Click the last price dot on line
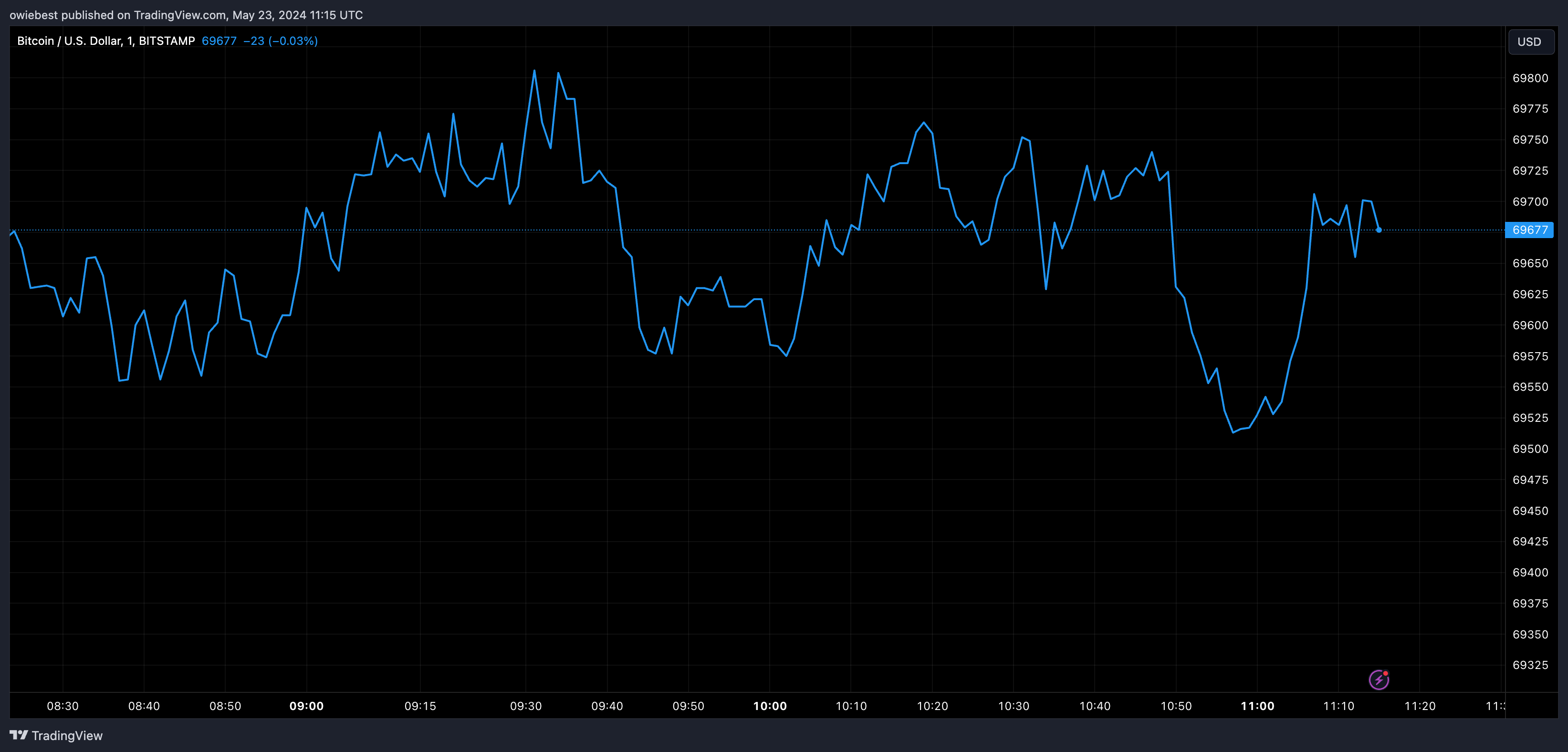The width and height of the screenshot is (1568, 752). (x=1379, y=230)
